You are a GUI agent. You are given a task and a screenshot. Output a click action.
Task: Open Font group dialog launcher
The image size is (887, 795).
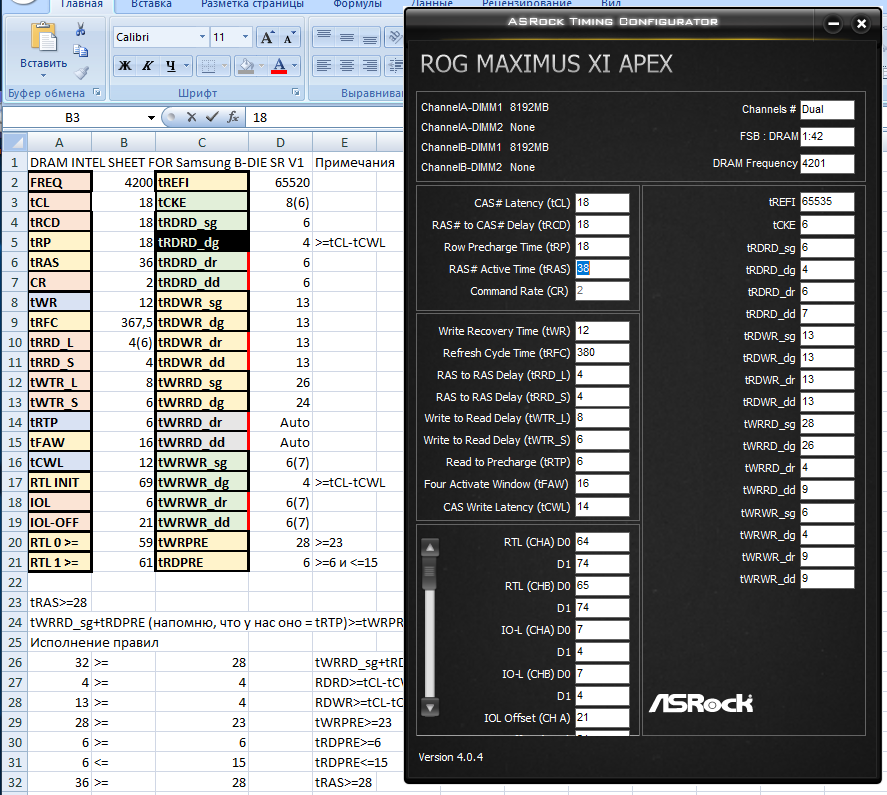pyautogui.click(x=296, y=92)
